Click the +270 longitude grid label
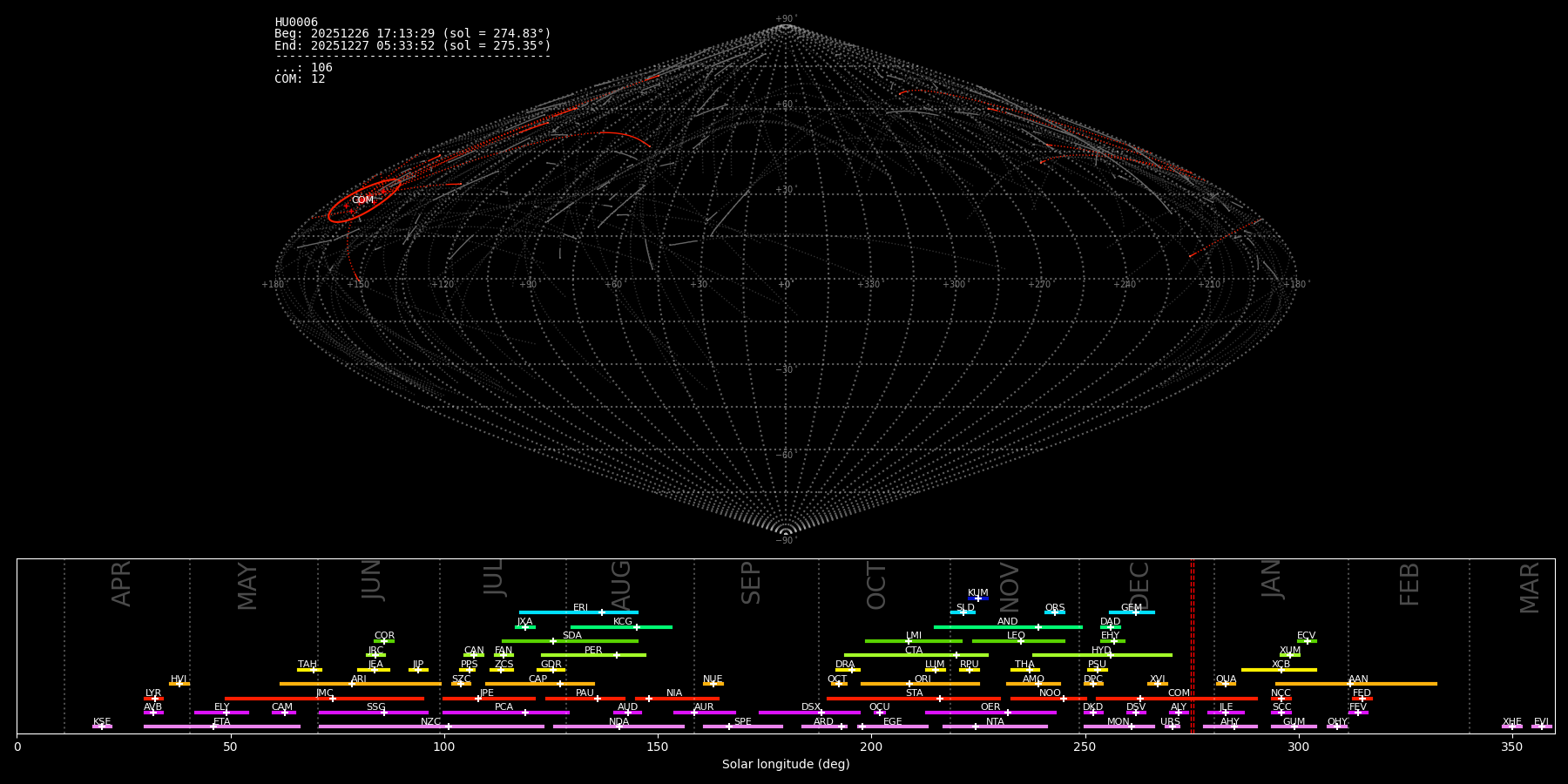Image resolution: width=1568 pixels, height=784 pixels. (x=1039, y=285)
